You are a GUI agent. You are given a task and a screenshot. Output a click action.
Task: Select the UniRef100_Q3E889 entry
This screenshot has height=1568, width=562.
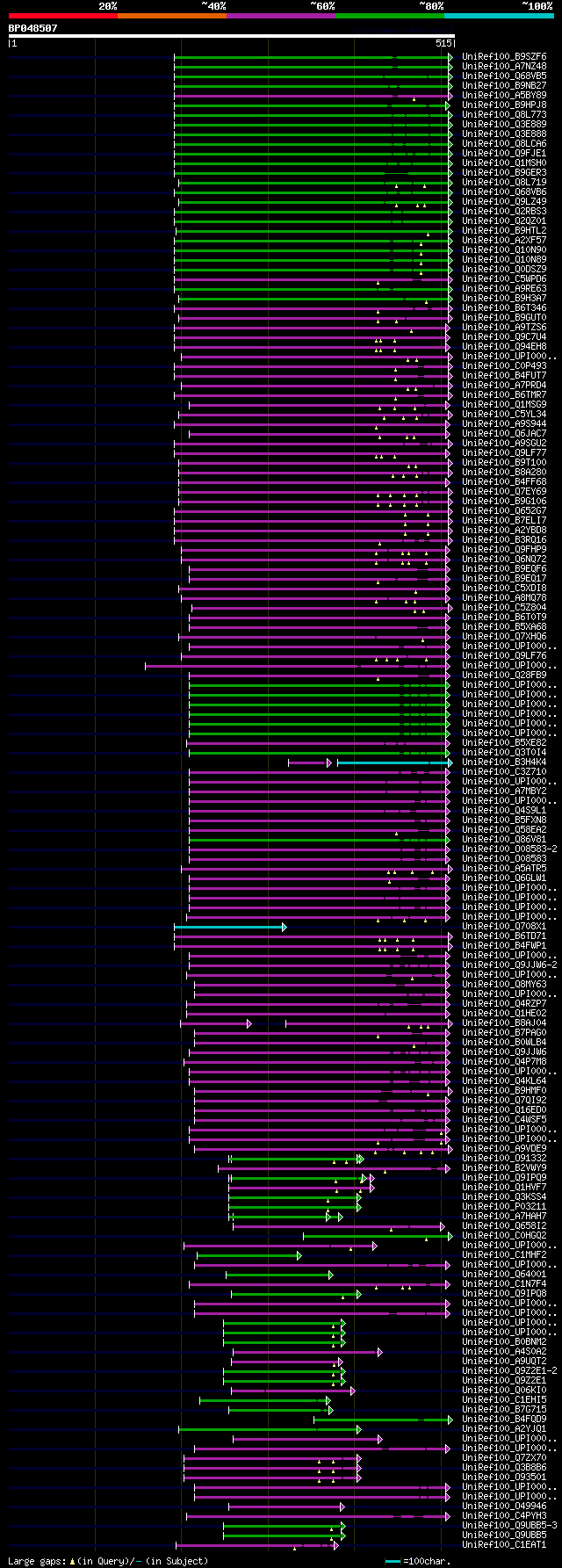(x=504, y=125)
